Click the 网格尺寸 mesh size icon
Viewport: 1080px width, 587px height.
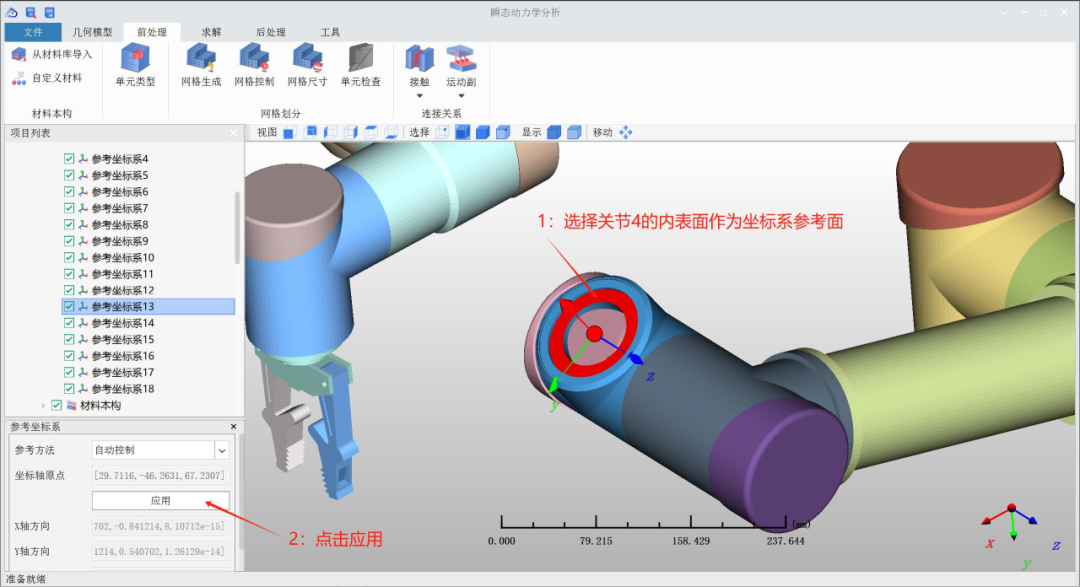[307, 58]
